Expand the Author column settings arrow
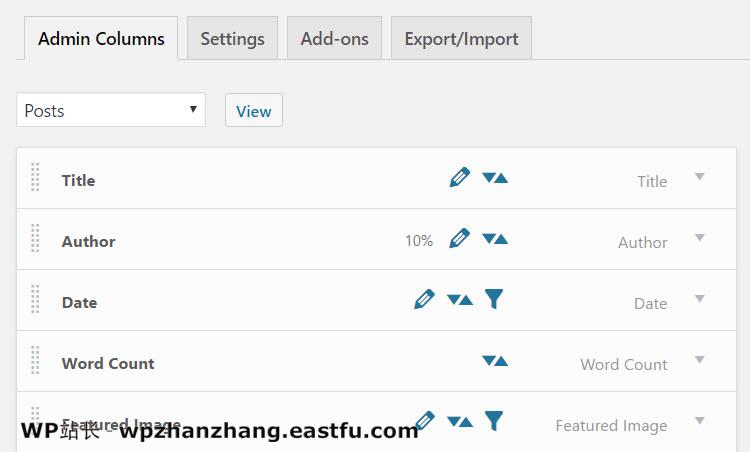This screenshot has width=750, height=452. (700, 238)
